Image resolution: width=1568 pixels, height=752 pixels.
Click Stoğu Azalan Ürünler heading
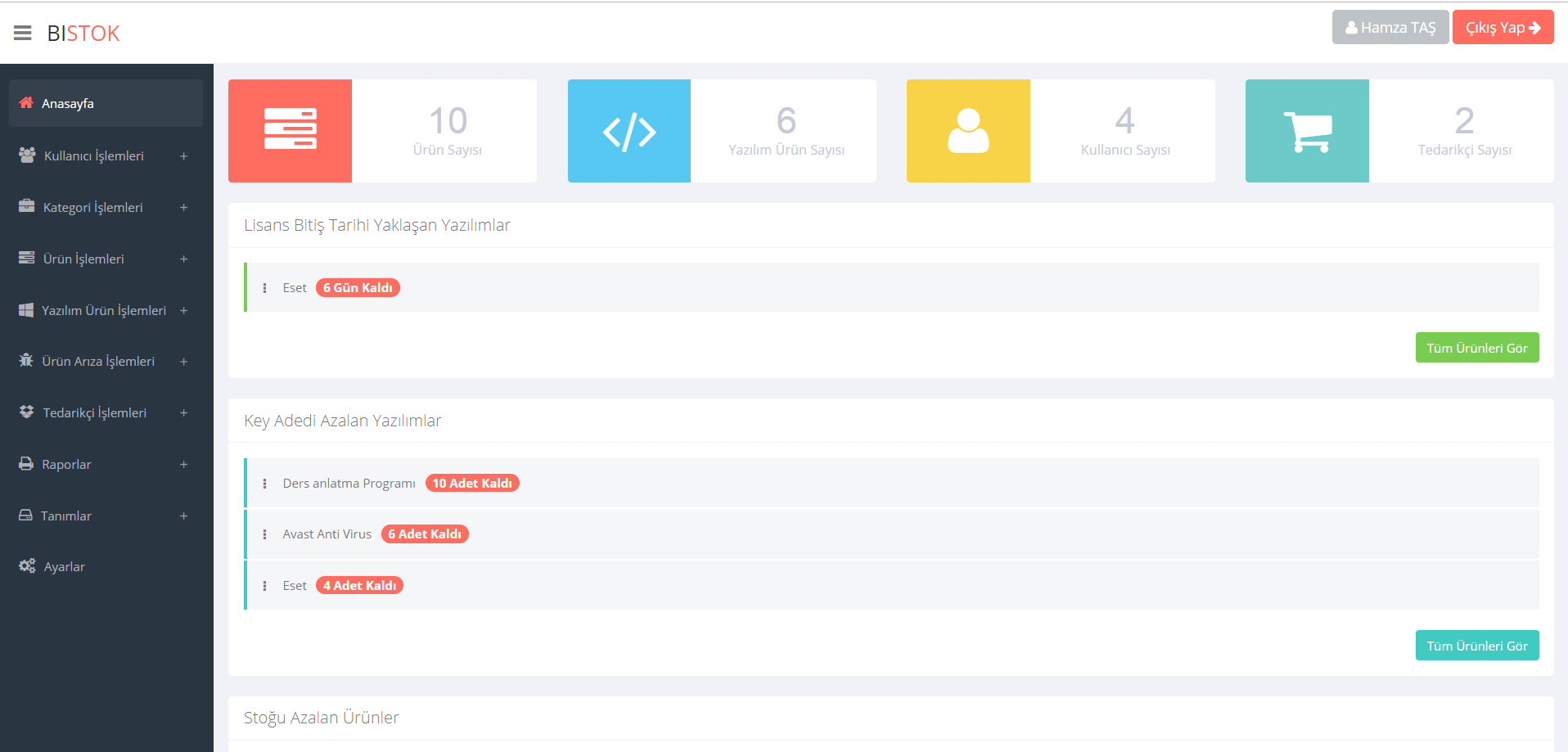[x=321, y=718]
